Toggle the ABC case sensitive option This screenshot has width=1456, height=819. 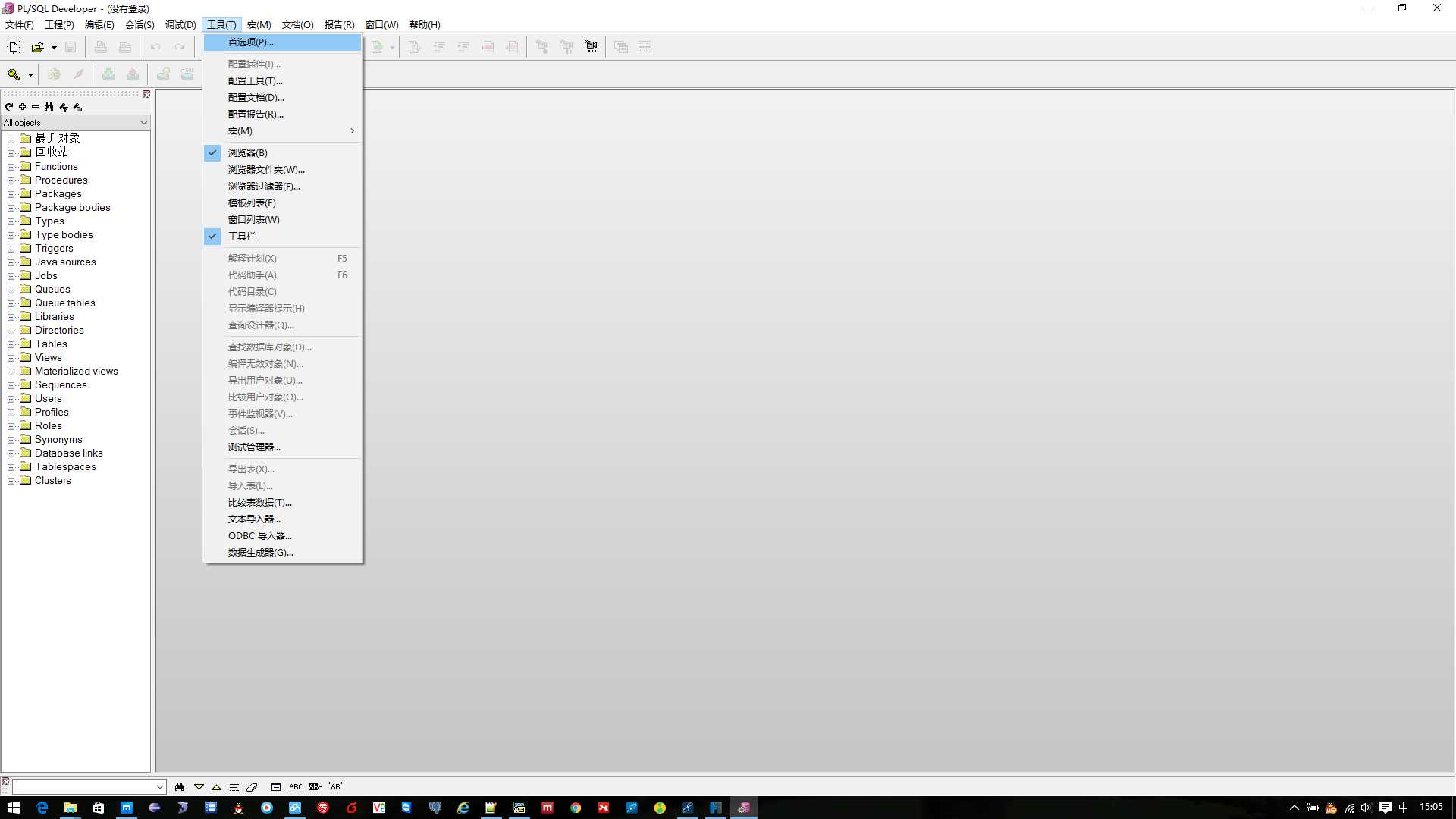296,787
